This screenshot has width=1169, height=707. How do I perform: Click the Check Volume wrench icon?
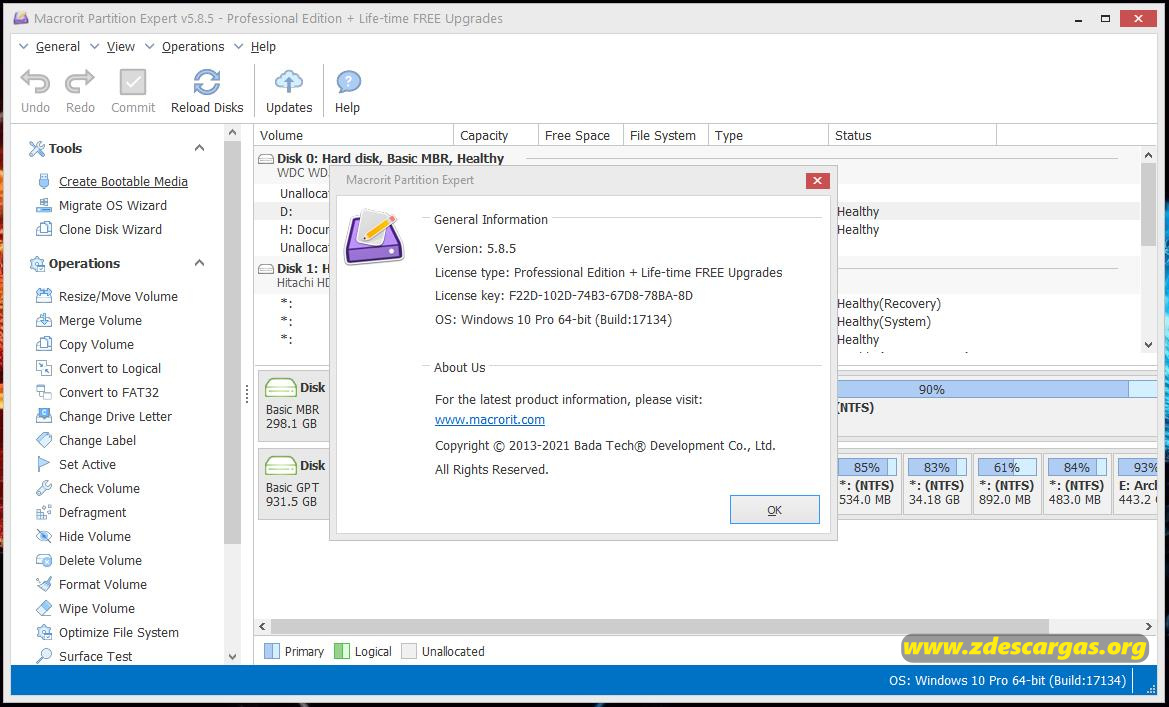pyautogui.click(x=45, y=488)
